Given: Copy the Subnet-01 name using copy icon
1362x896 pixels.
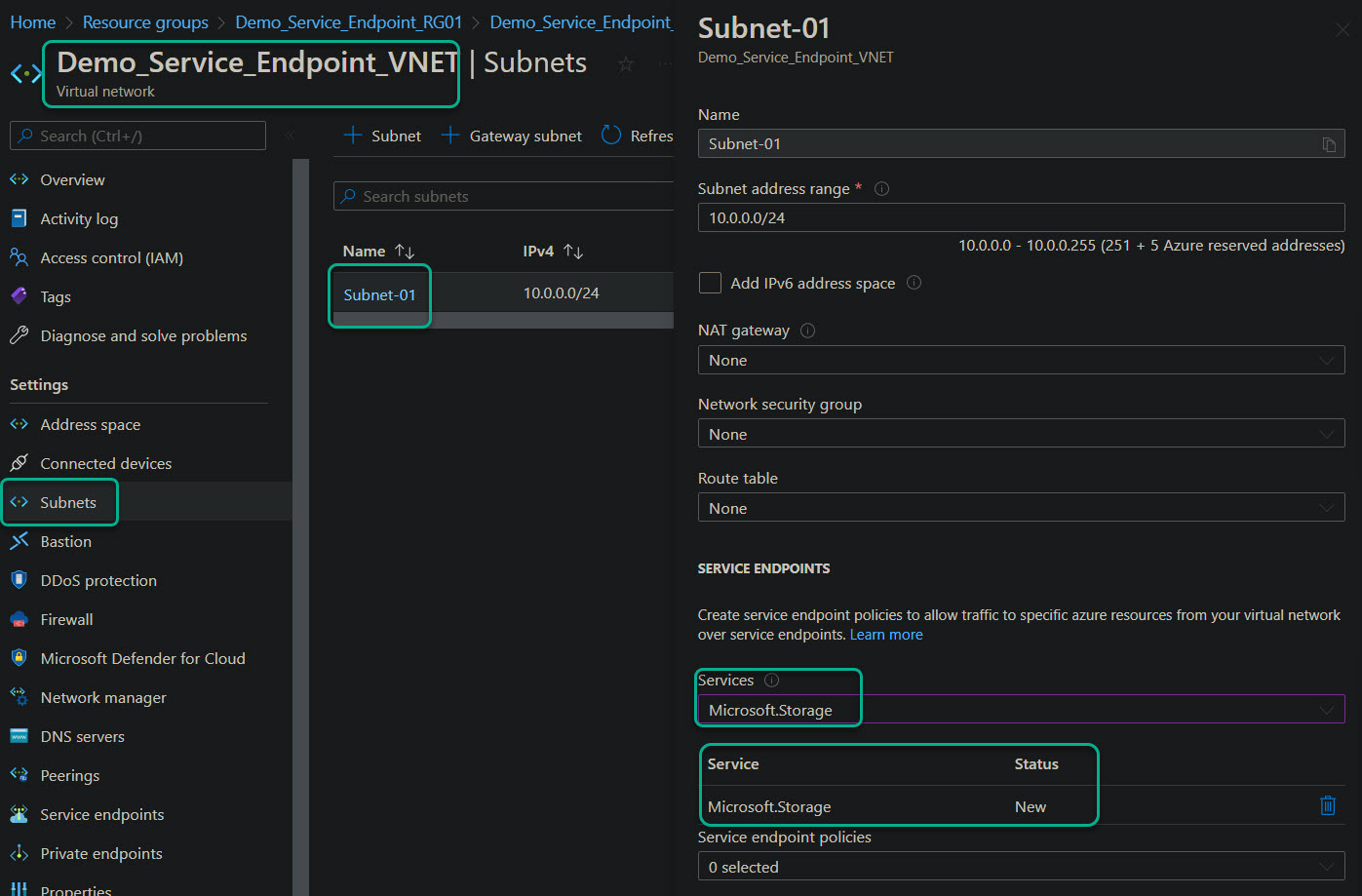Looking at the screenshot, I should tap(1329, 143).
